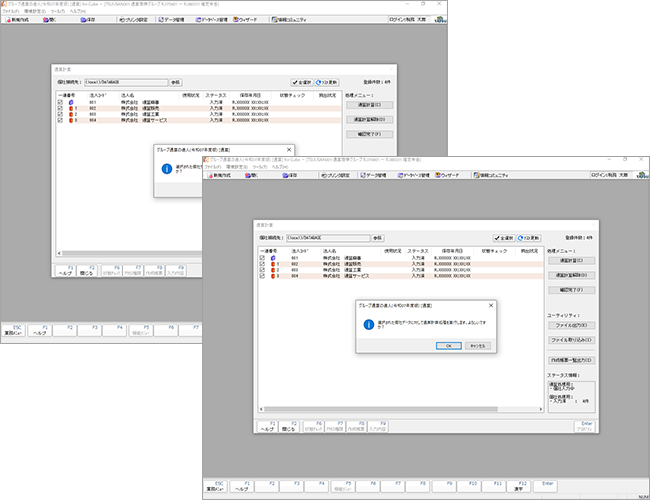Image resolution: width=650 pixels, height=500 pixels.
Task: Click ファイル取り込み button under ユーティリティ
Action: [571, 340]
